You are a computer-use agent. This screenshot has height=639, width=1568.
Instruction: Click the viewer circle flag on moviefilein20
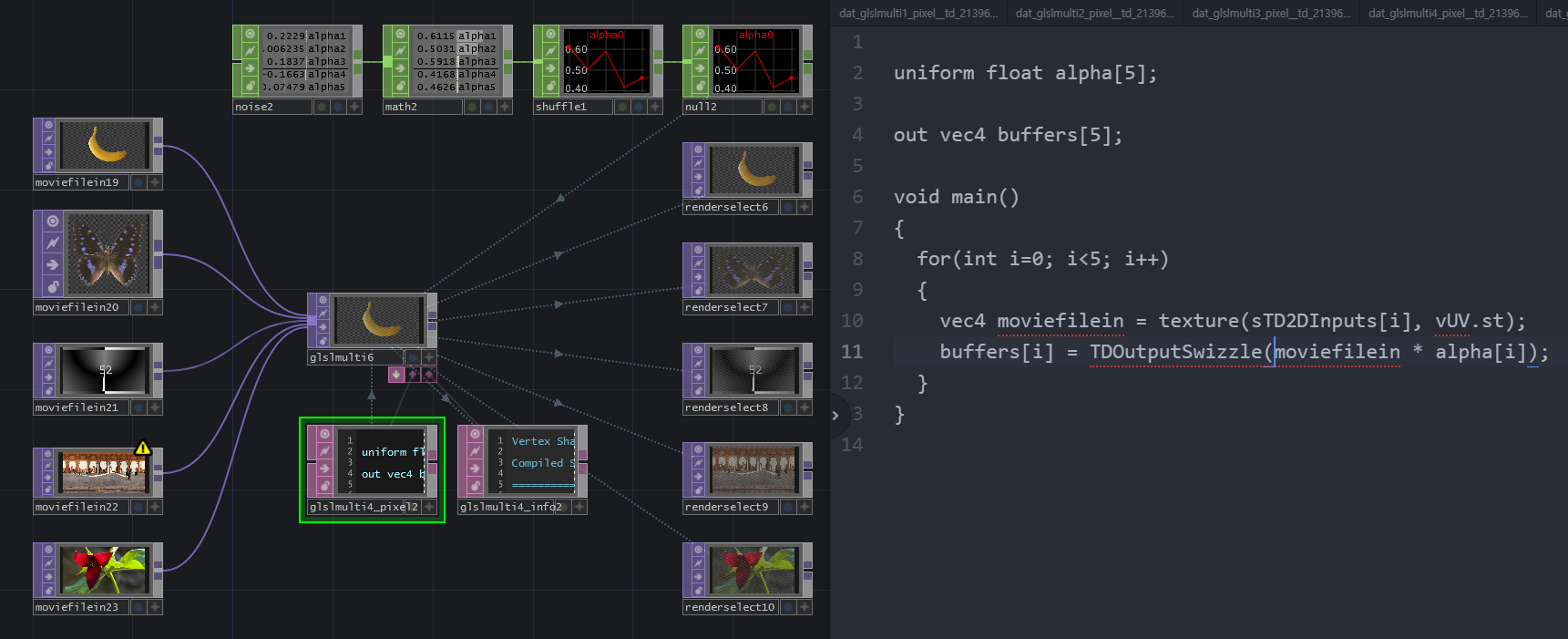(x=53, y=222)
